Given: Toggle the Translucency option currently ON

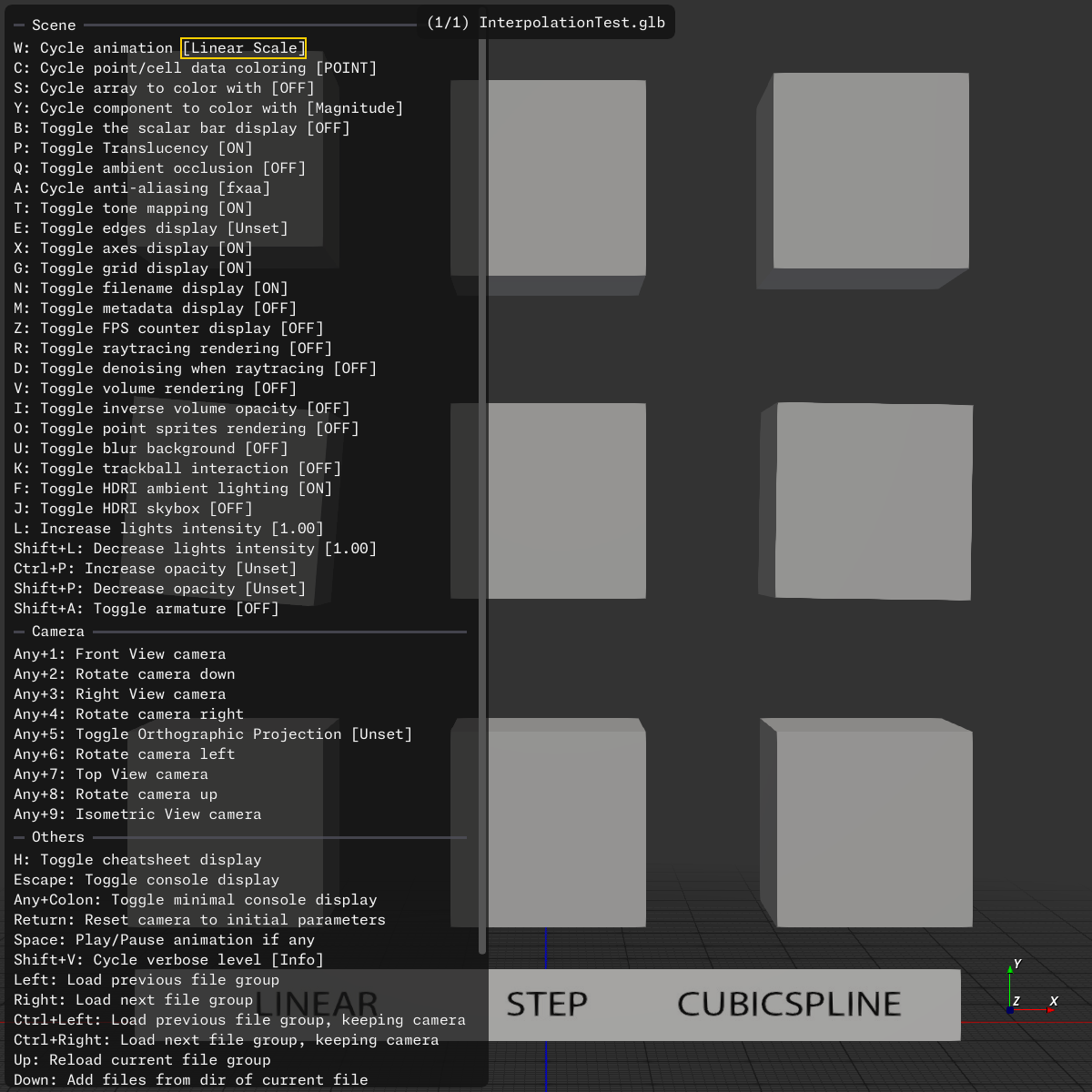Looking at the screenshot, I should [133, 148].
